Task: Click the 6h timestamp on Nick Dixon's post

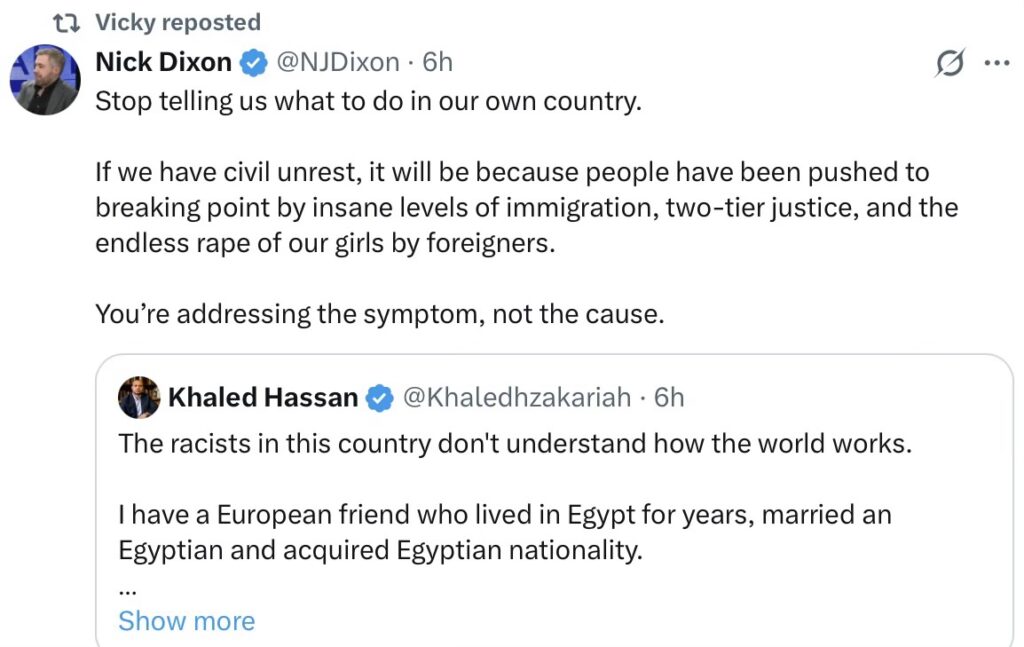Action: coord(438,62)
